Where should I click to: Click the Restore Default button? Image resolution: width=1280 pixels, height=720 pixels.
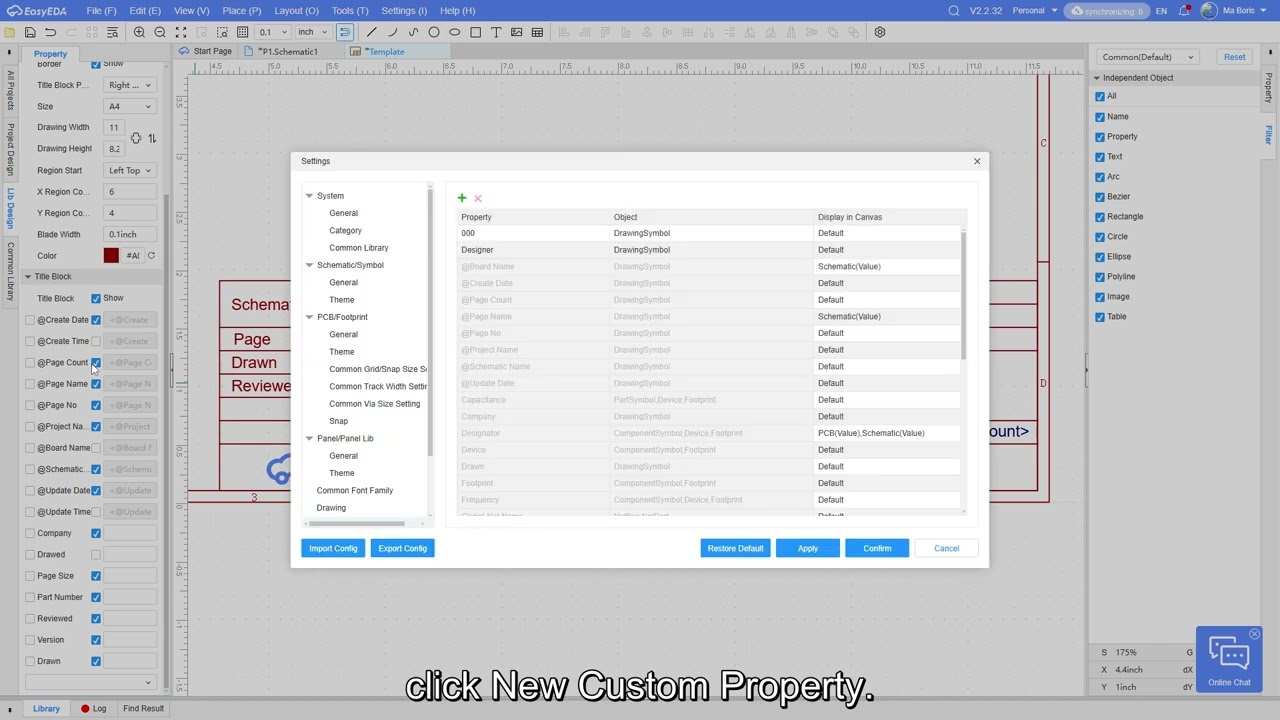coord(735,548)
